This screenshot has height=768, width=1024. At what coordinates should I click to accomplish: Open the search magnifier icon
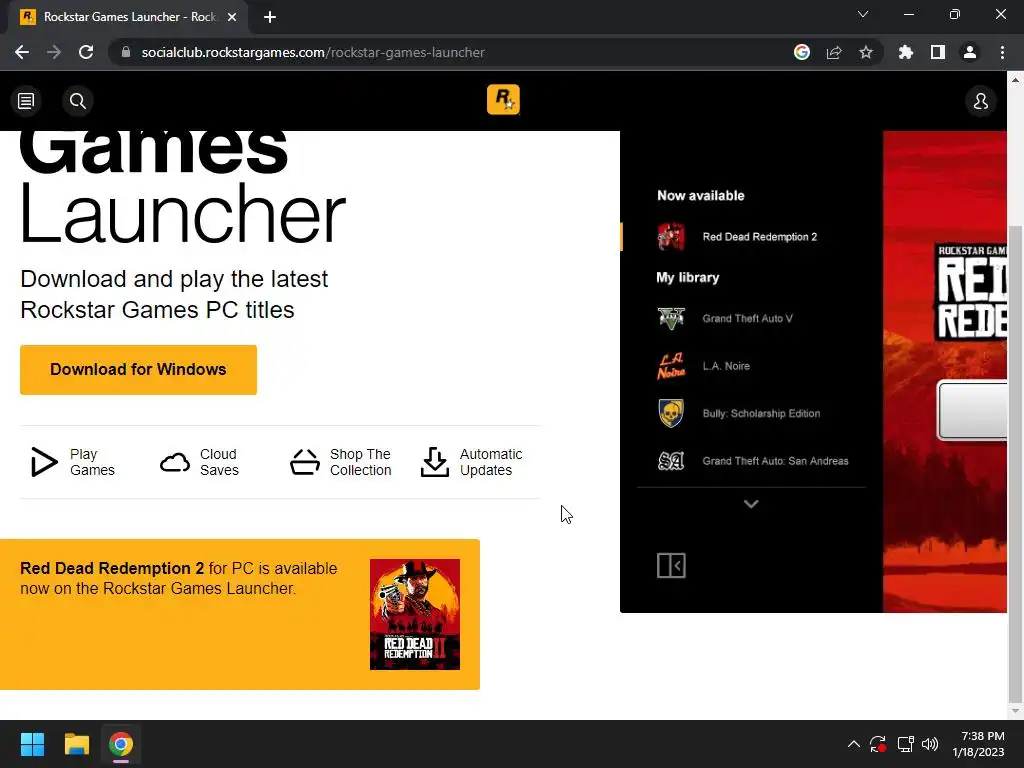[x=78, y=101]
